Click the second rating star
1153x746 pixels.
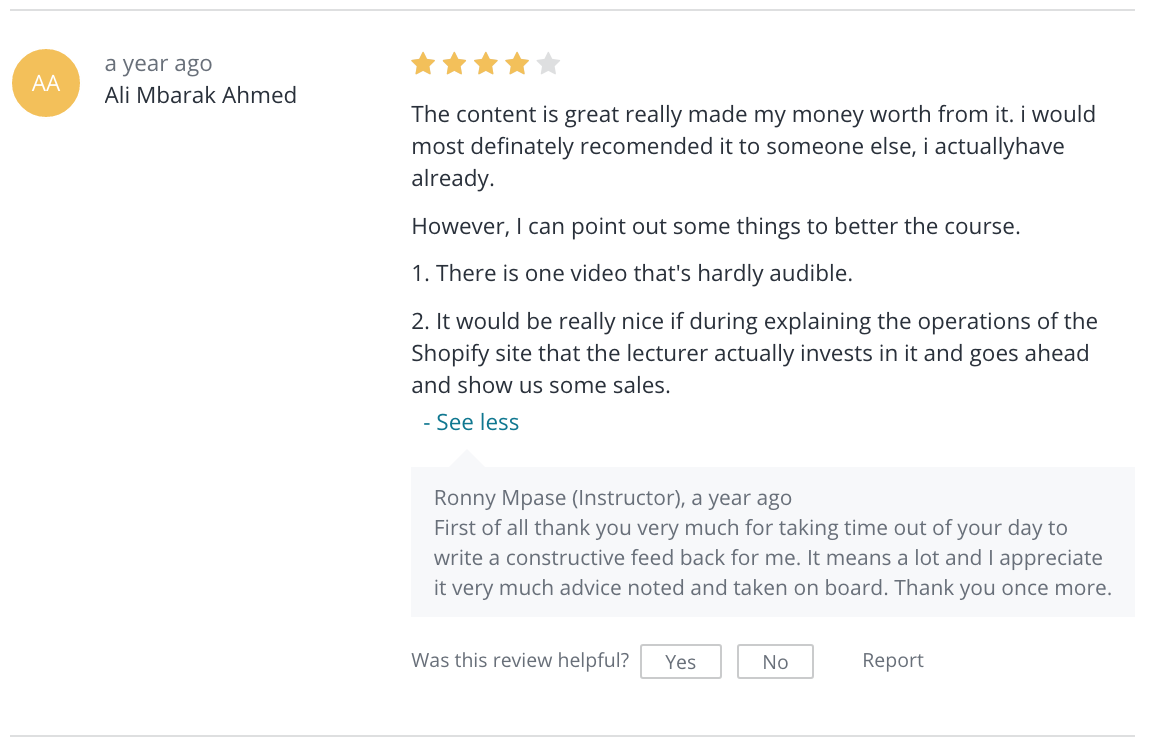tap(454, 64)
